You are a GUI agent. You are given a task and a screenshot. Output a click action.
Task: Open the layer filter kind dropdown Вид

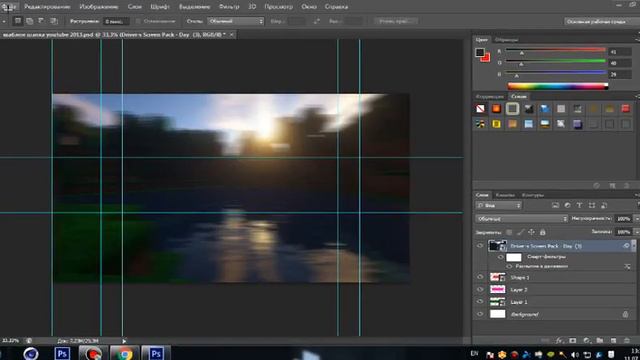[x=499, y=205]
